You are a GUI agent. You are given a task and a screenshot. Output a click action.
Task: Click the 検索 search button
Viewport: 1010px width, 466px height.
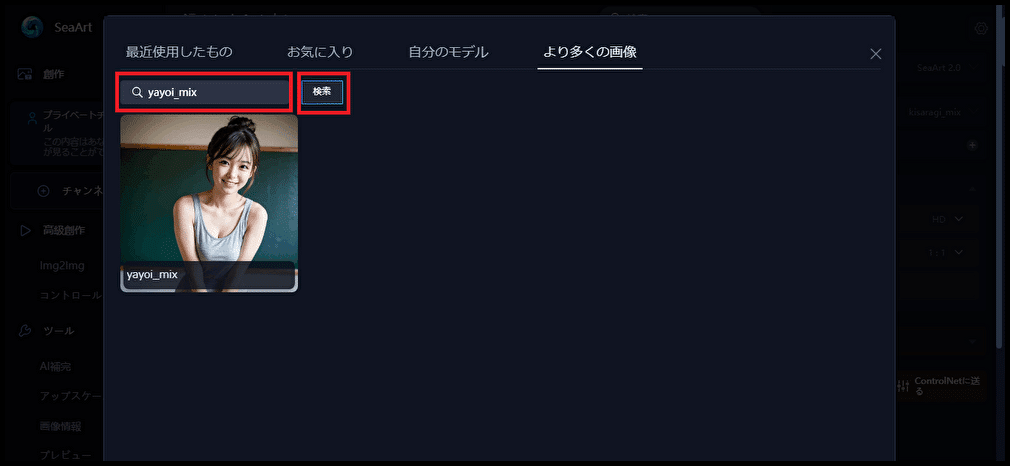coord(322,92)
